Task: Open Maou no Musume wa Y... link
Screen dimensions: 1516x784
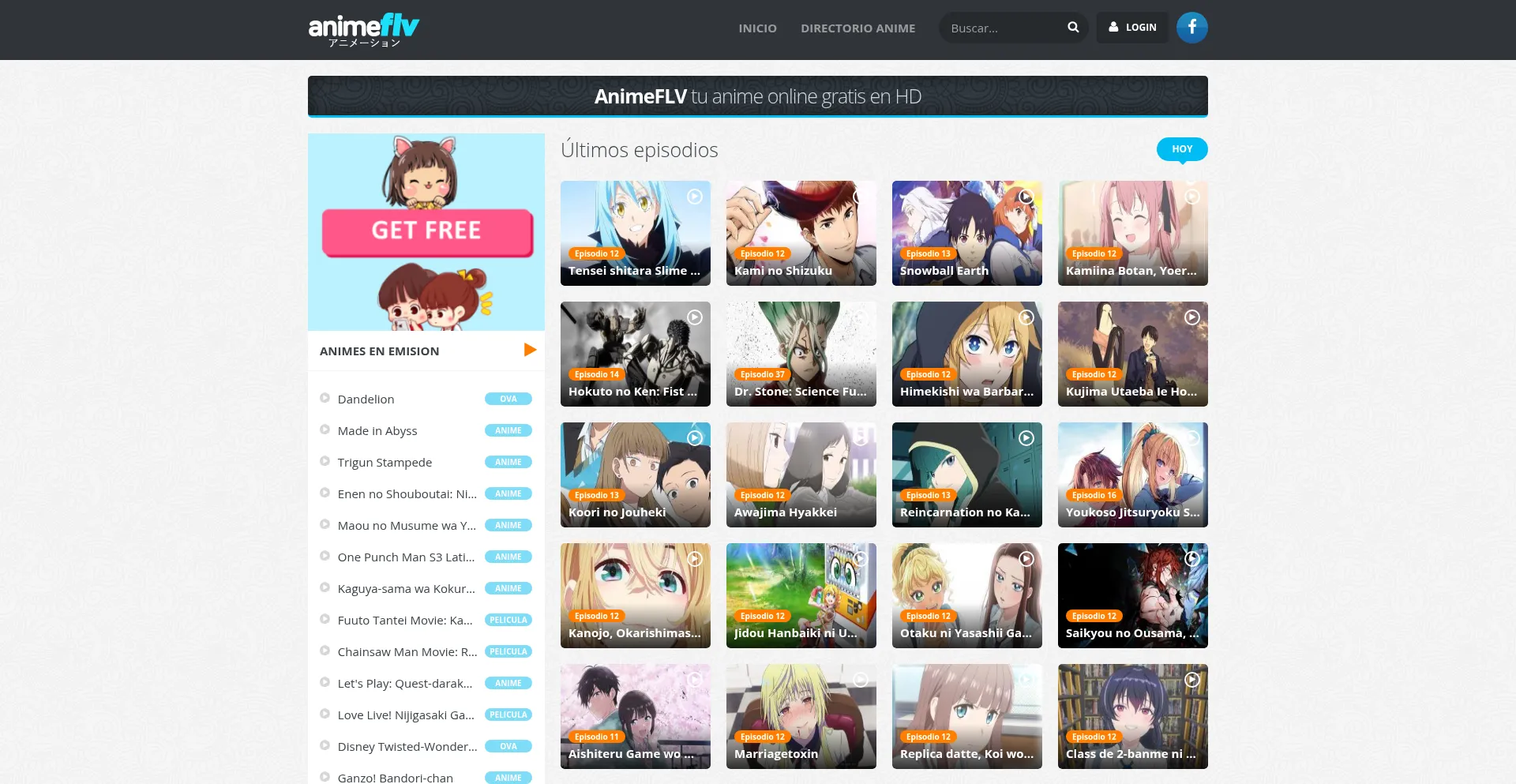Action: click(x=407, y=526)
